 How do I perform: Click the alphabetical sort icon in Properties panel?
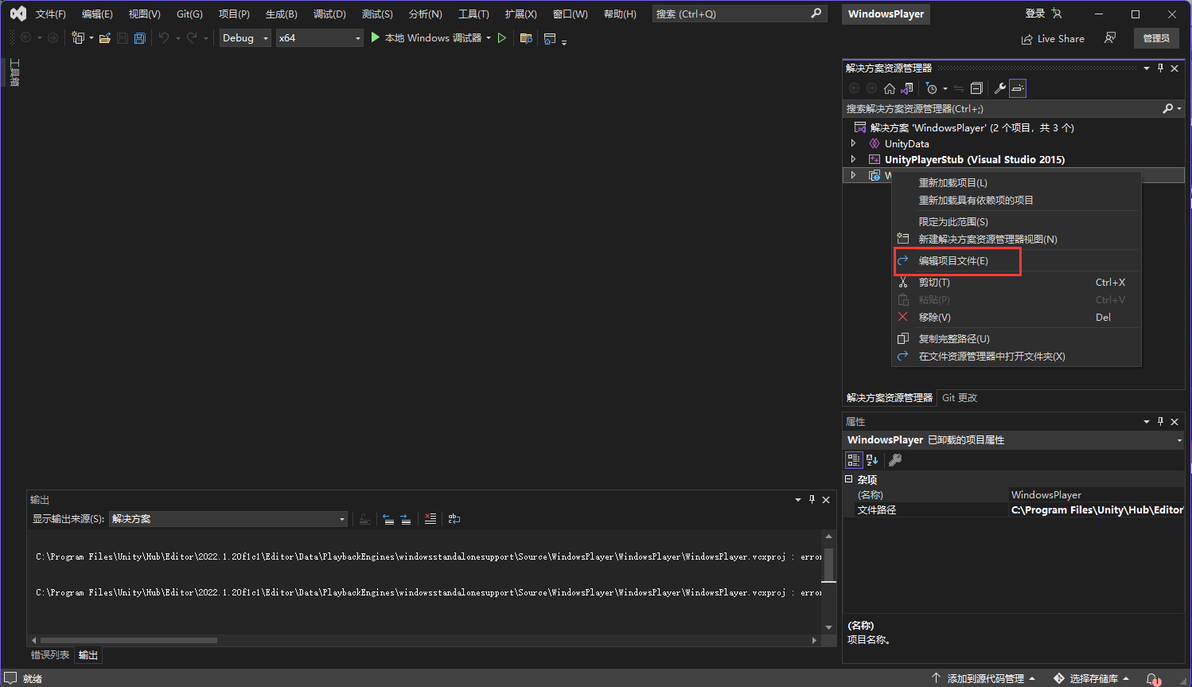(872, 460)
